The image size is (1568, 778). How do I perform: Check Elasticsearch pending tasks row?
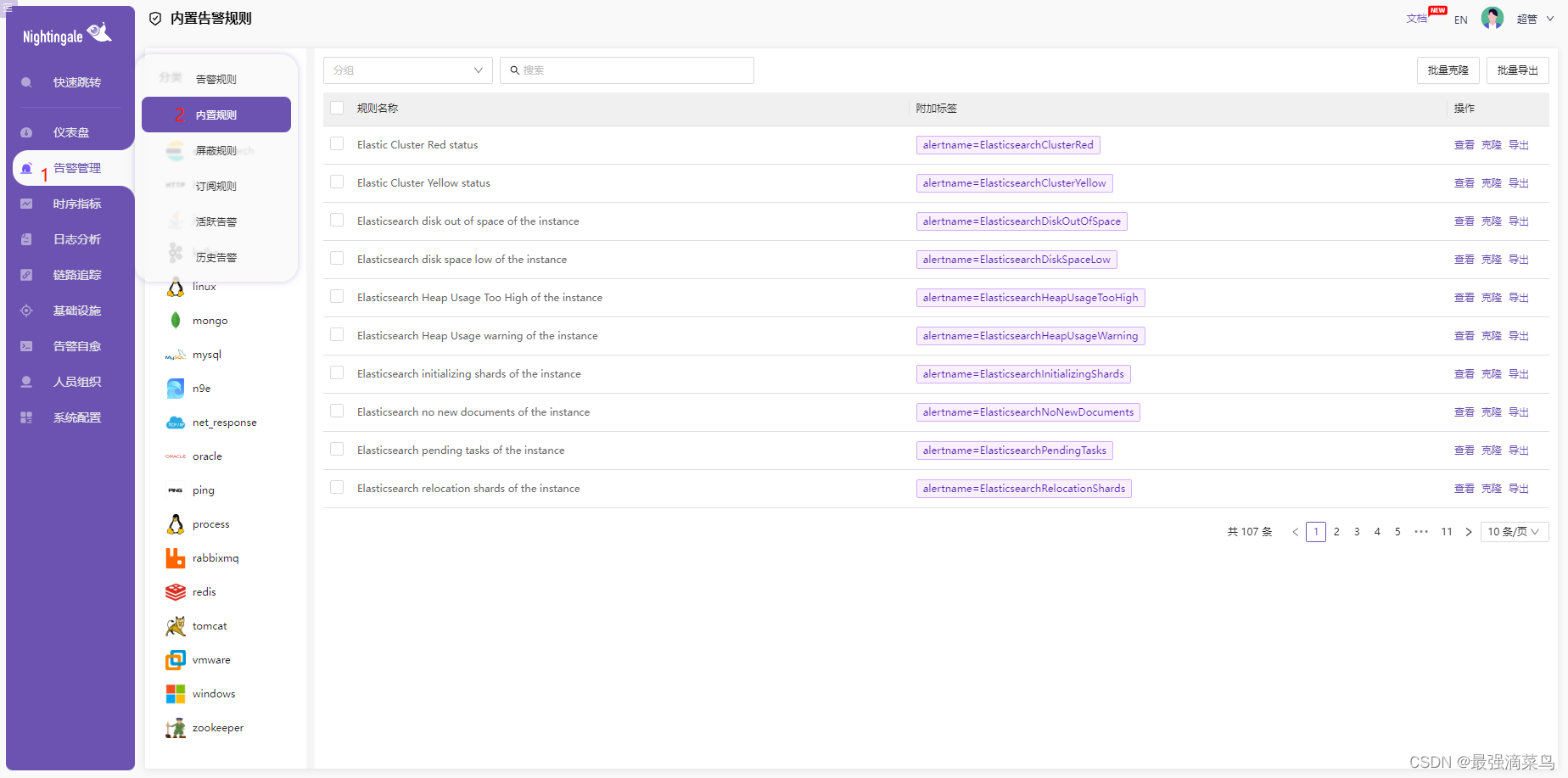[337, 450]
